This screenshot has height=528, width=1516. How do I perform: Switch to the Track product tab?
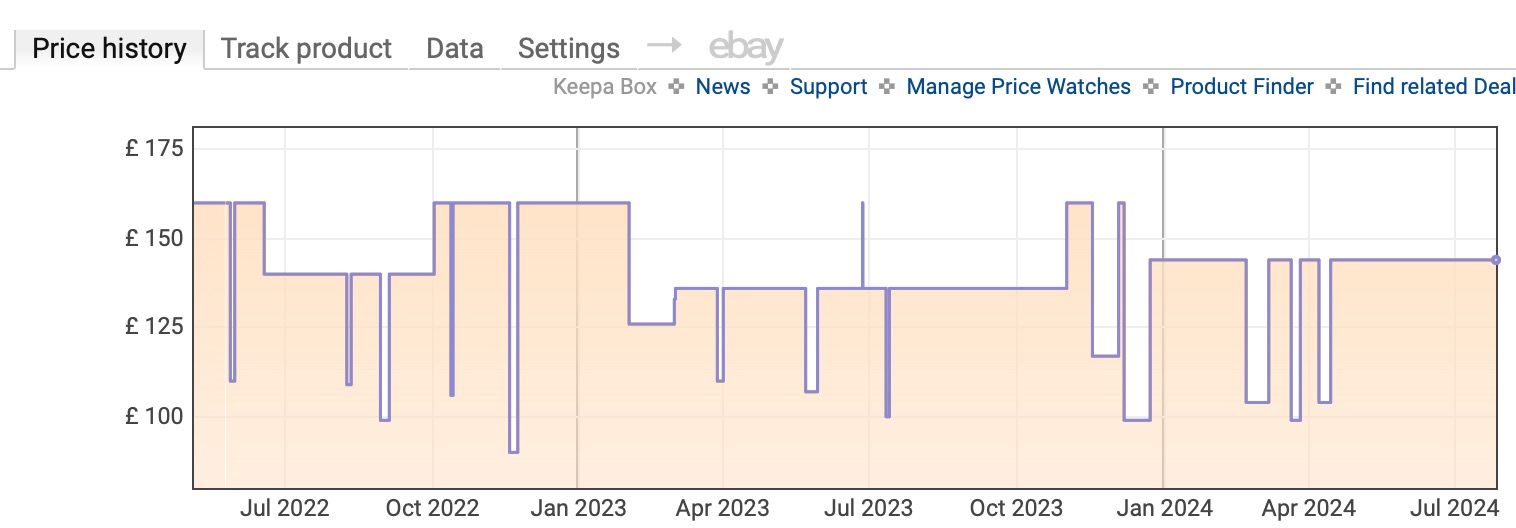[306, 48]
